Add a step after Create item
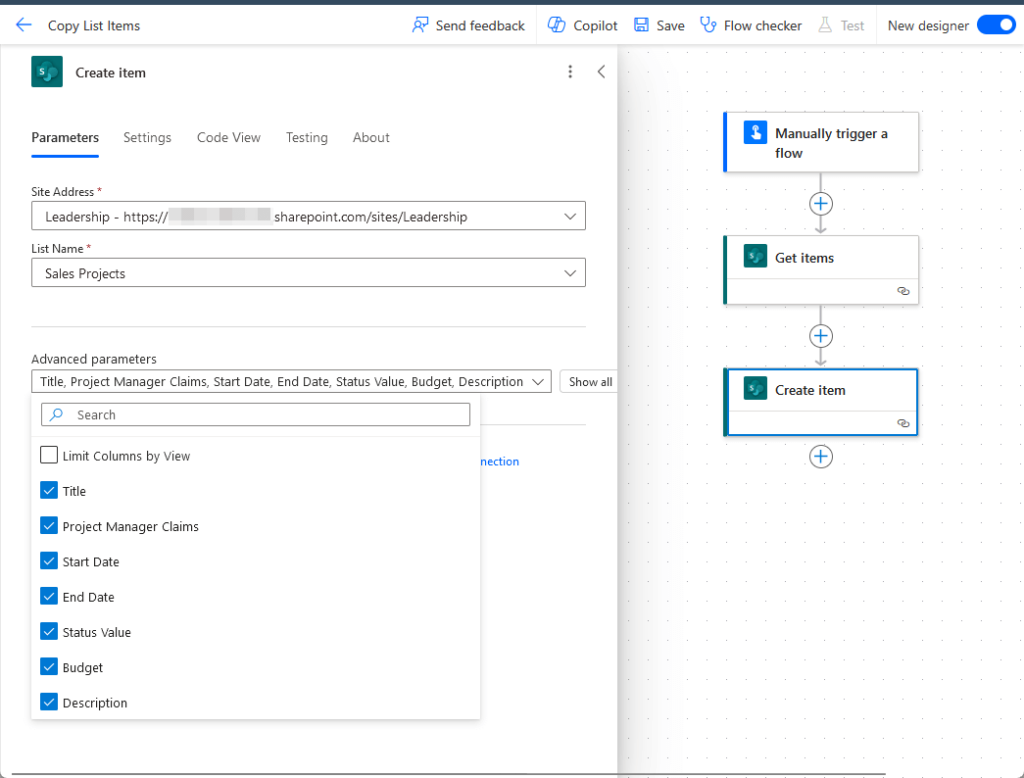Image resolution: width=1024 pixels, height=778 pixels. pos(821,457)
